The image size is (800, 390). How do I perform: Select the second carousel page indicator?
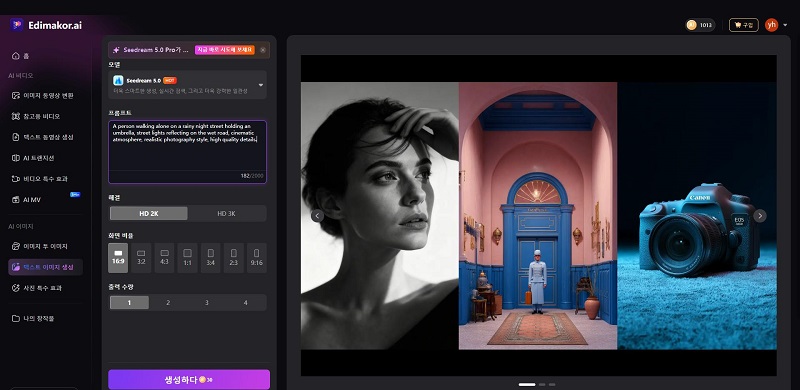tap(542, 384)
